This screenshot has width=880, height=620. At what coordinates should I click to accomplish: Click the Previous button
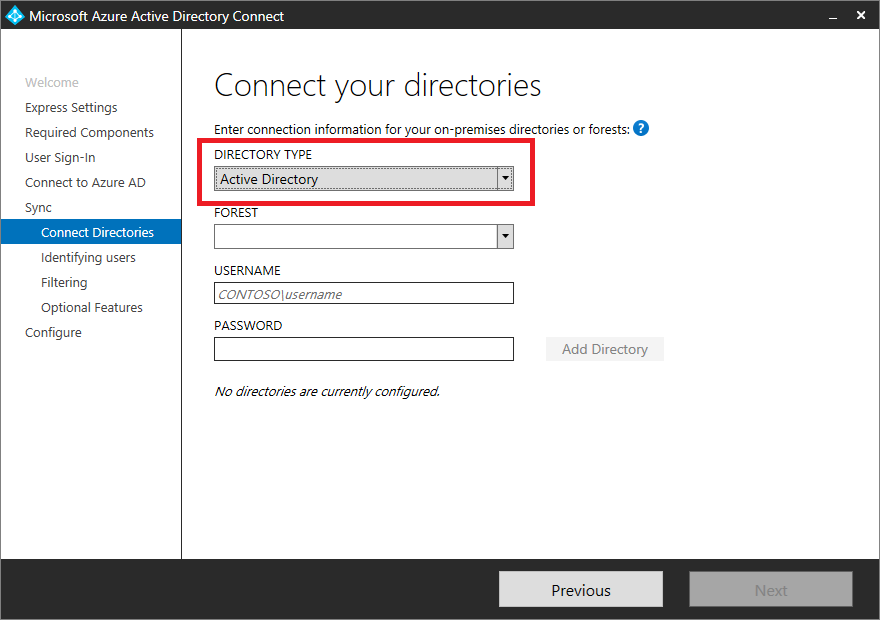point(580,589)
